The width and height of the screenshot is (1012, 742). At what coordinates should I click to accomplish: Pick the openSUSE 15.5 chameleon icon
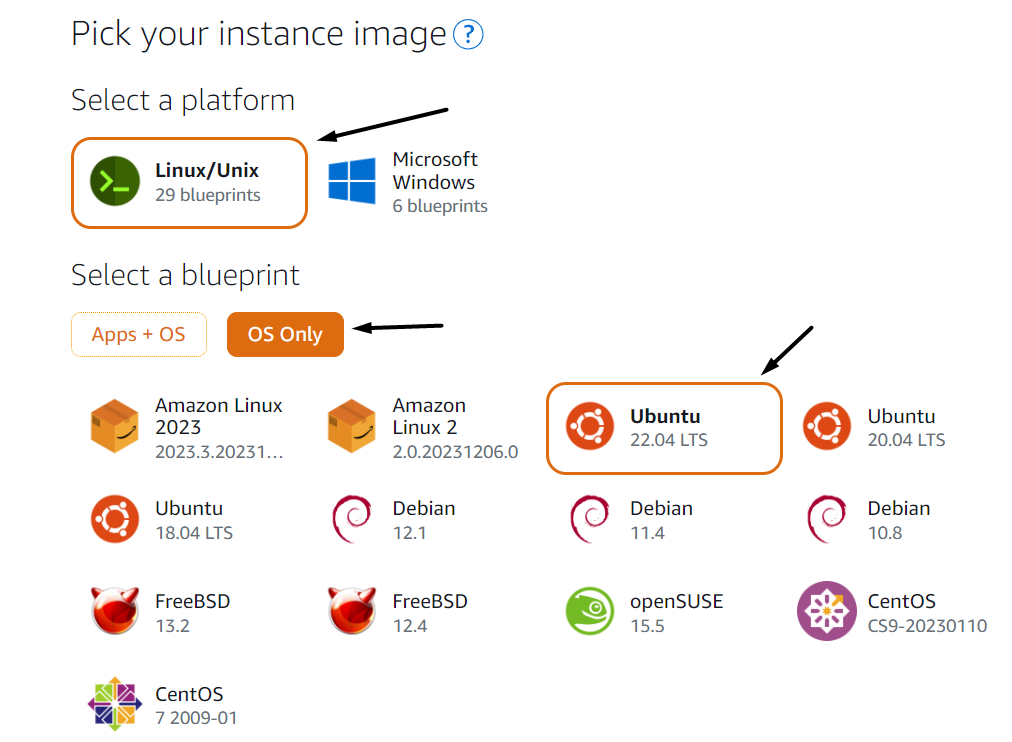click(x=590, y=612)
